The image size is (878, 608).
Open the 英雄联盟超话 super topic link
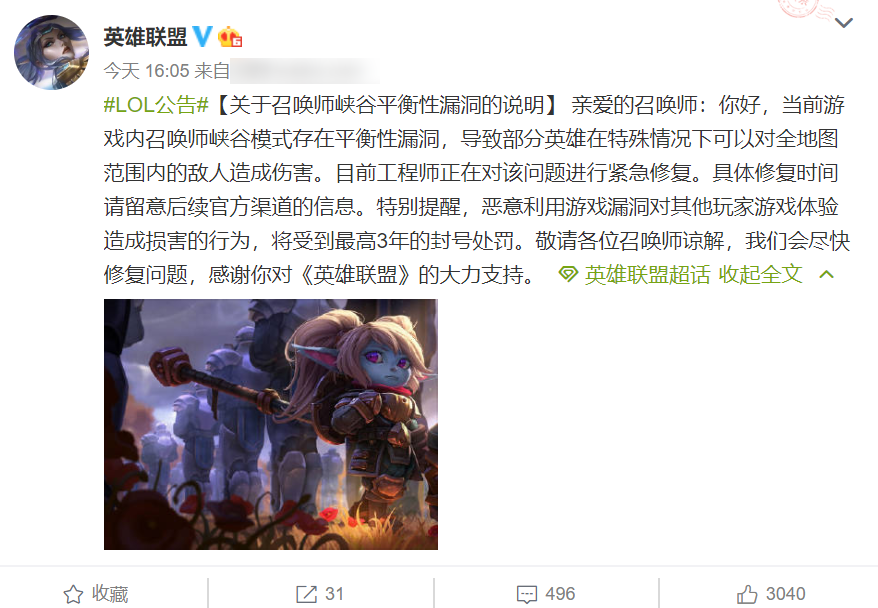coord(647,274)
